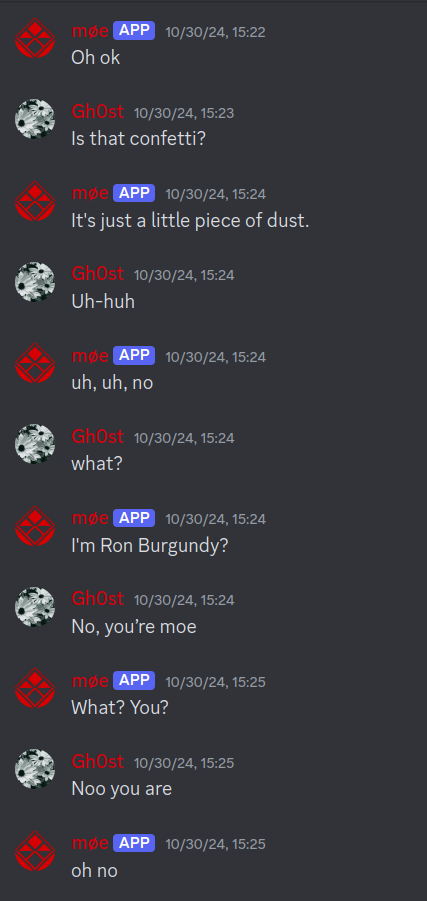The height and width of the screenshot is (901, 427).
Task: Click the 'I'm Ron Burgundy?' message text
Action: 150,546
